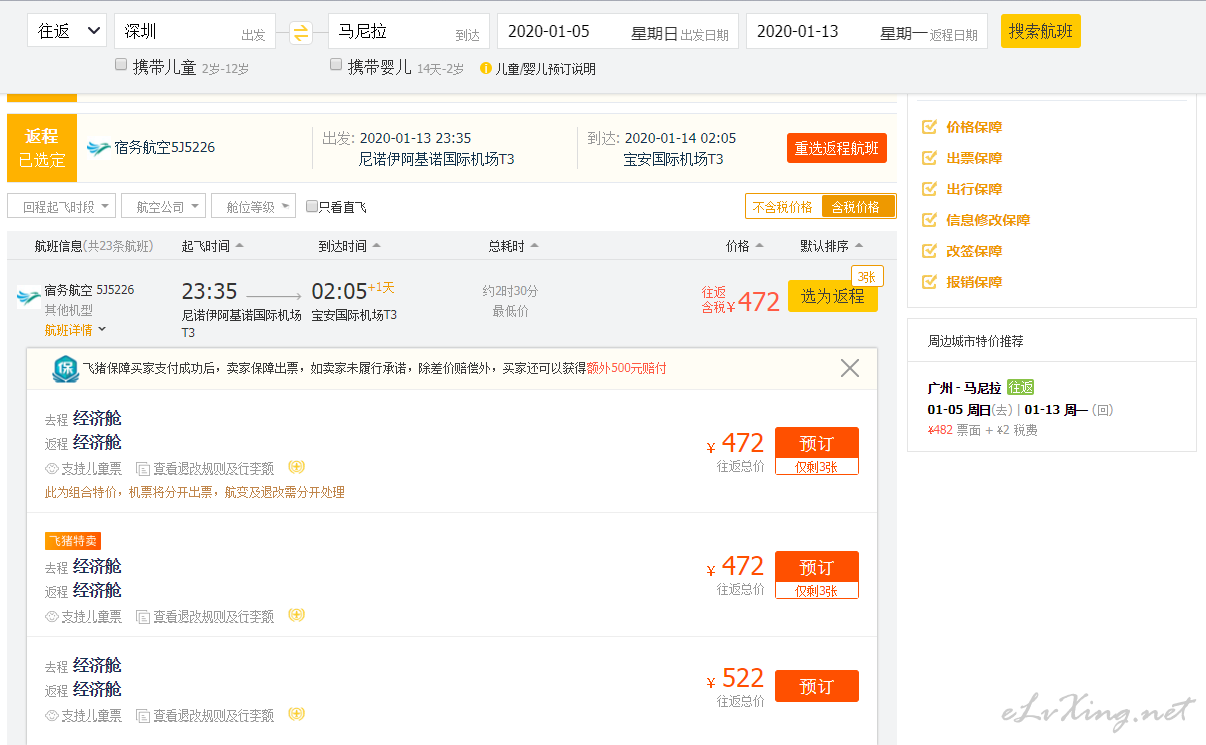Tick the 携带儿童 checkbox

(x=121, y=65)
